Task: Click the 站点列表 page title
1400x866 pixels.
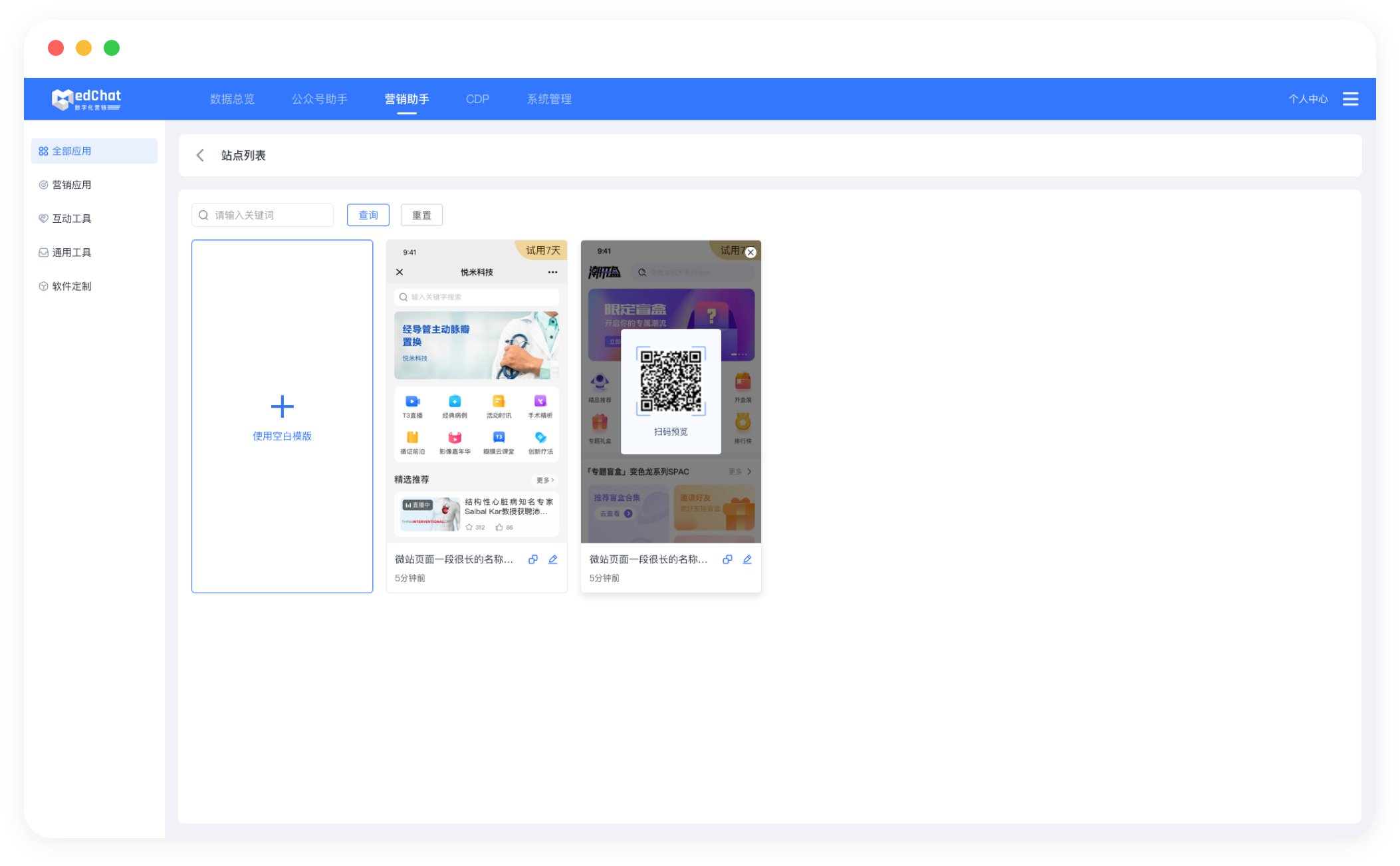Action: pos(243,156)
